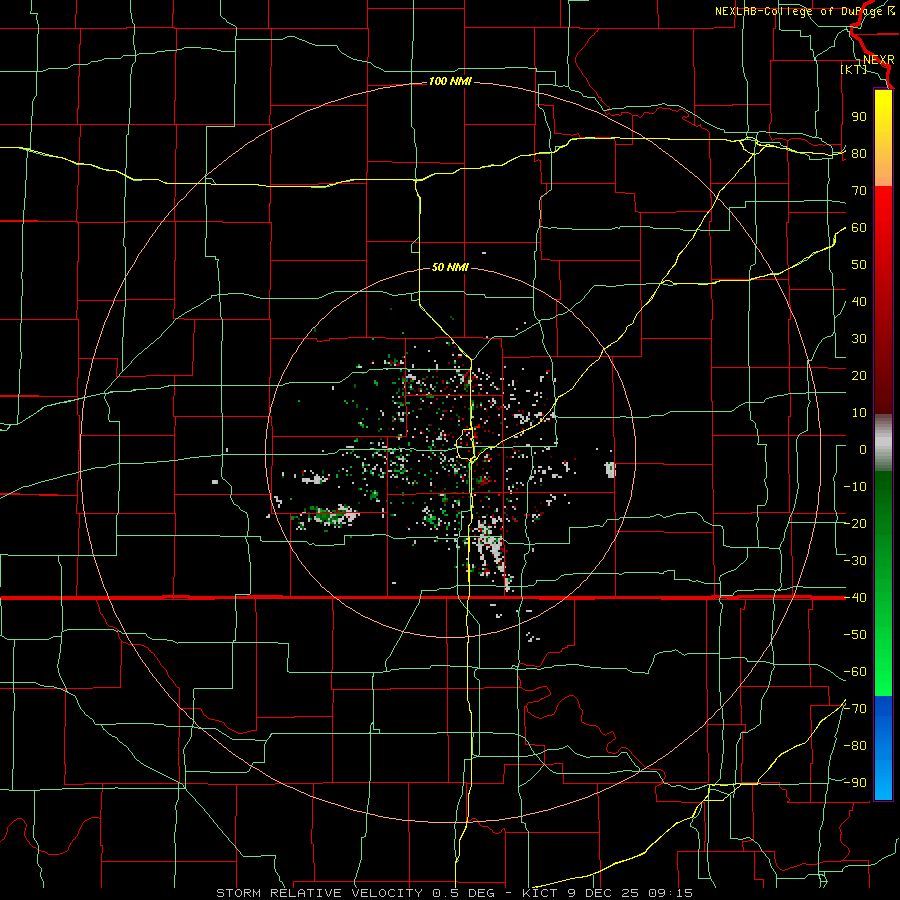This screenshot has height=900, width=900.
Task: Click the 20 value on velocity scale
Action: pyautogui.click(x=859, y=375)
